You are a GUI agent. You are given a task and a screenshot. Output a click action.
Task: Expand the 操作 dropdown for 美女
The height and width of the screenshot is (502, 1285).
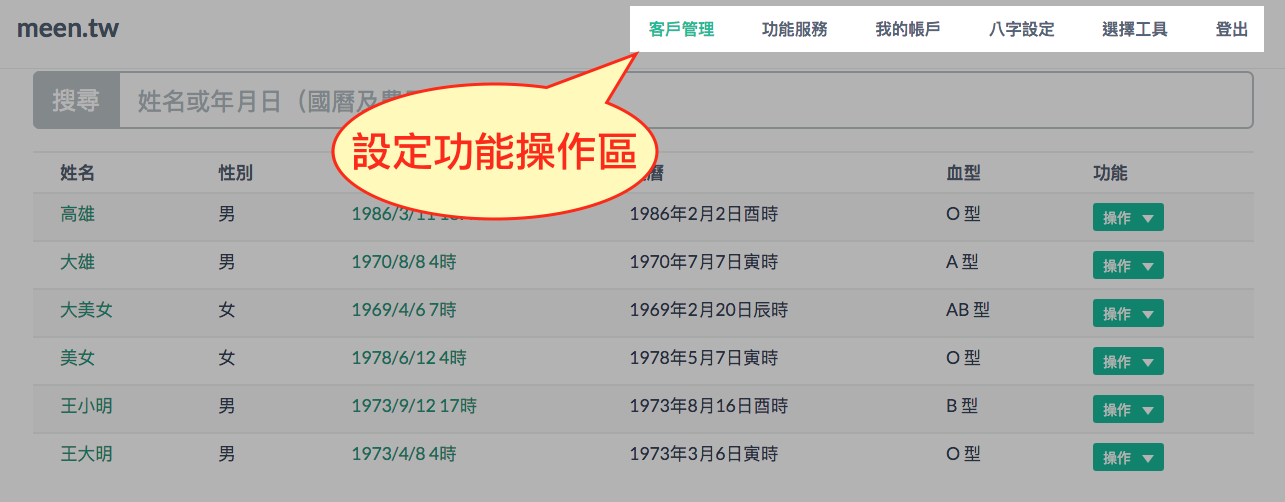coord(1128,362)
